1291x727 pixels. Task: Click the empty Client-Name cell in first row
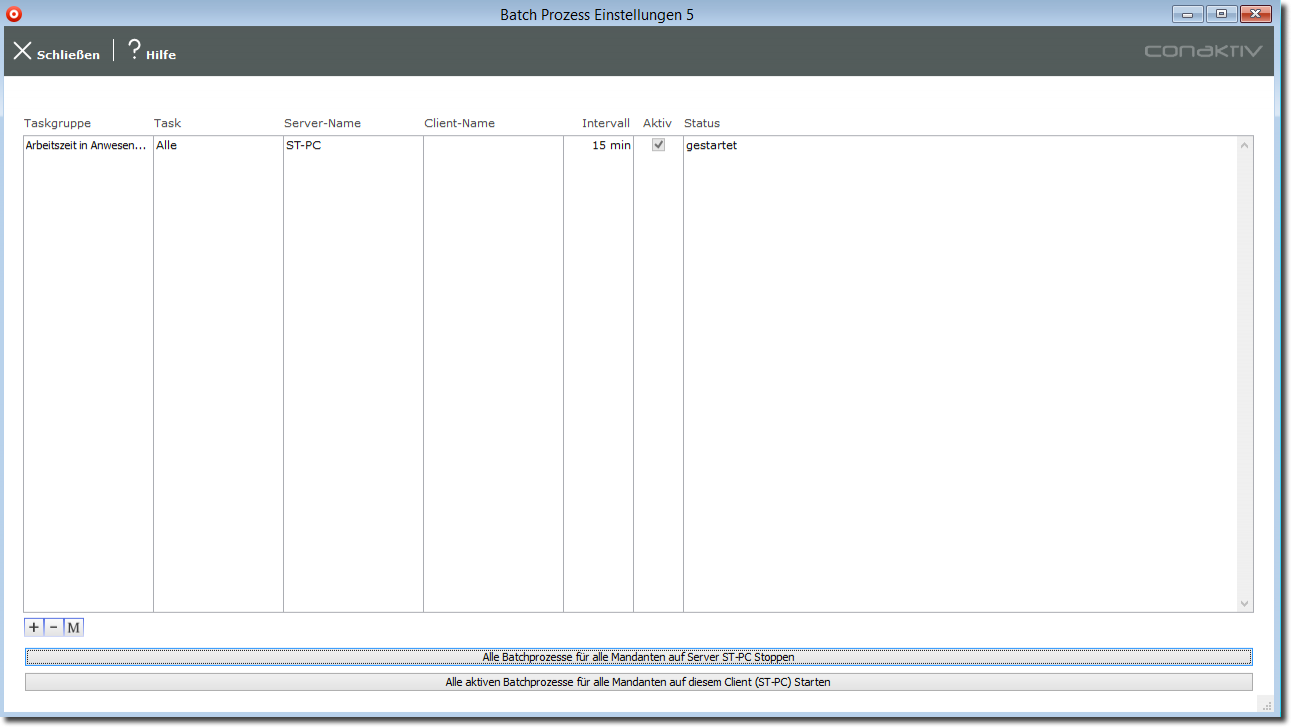[x=492, y=146]
